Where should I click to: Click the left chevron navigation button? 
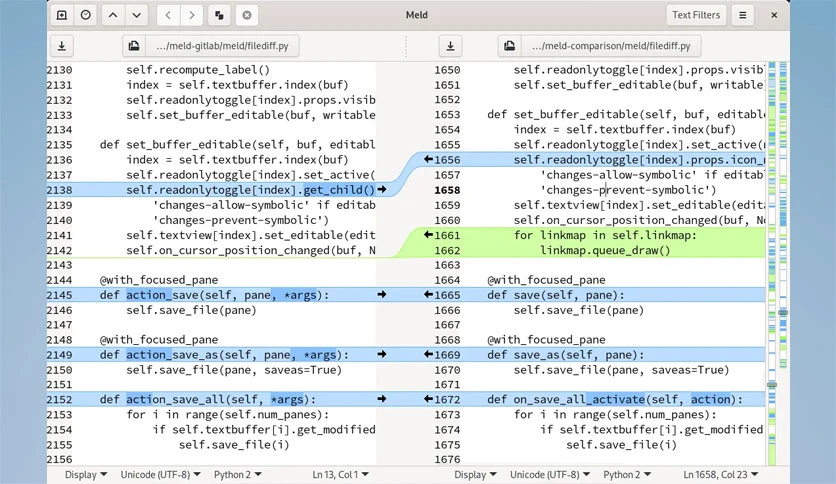[x=168, y=15]
